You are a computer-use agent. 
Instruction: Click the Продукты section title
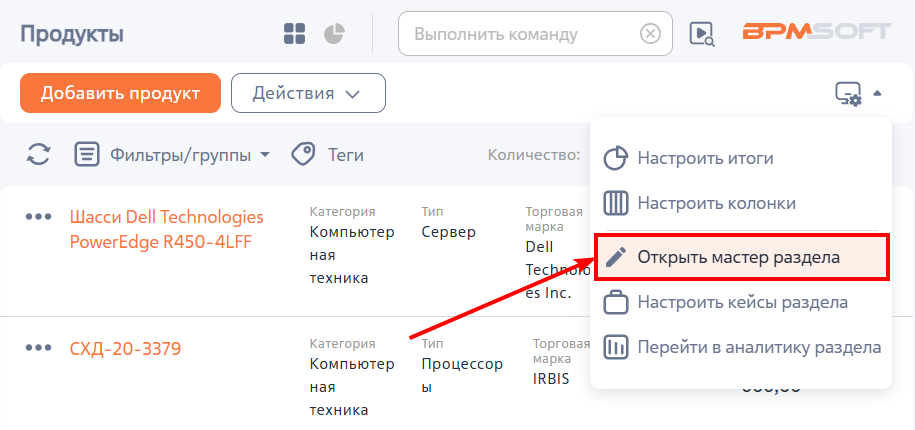[72, 34]
